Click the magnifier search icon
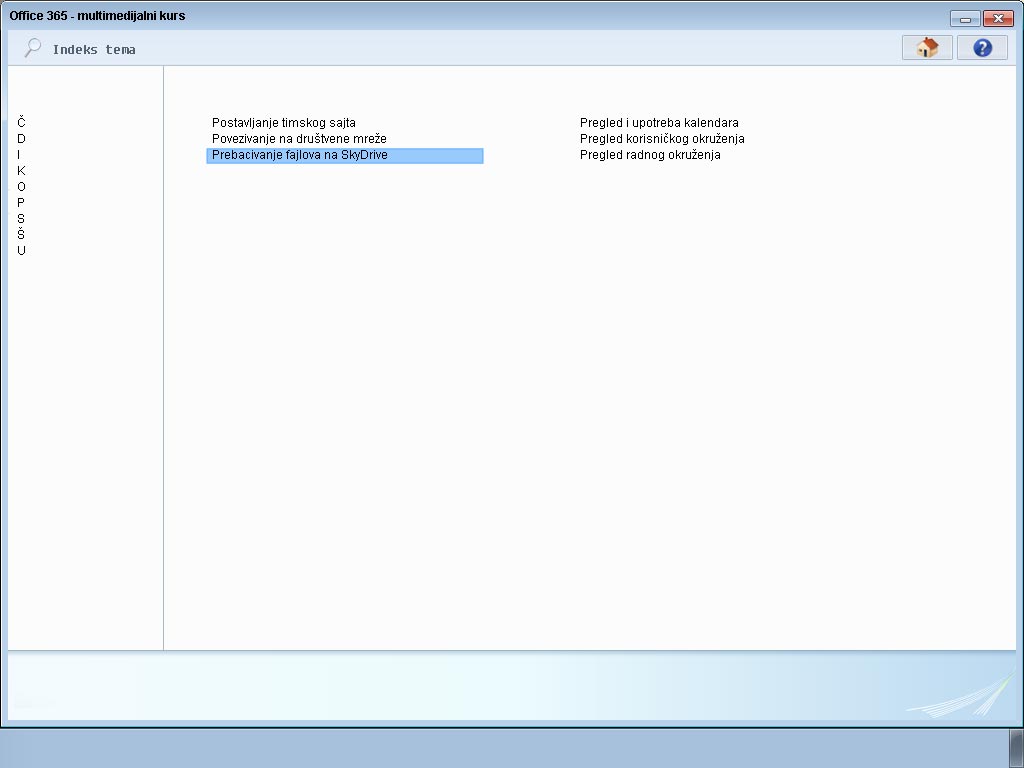The image size is (1024, 768). 33,48
